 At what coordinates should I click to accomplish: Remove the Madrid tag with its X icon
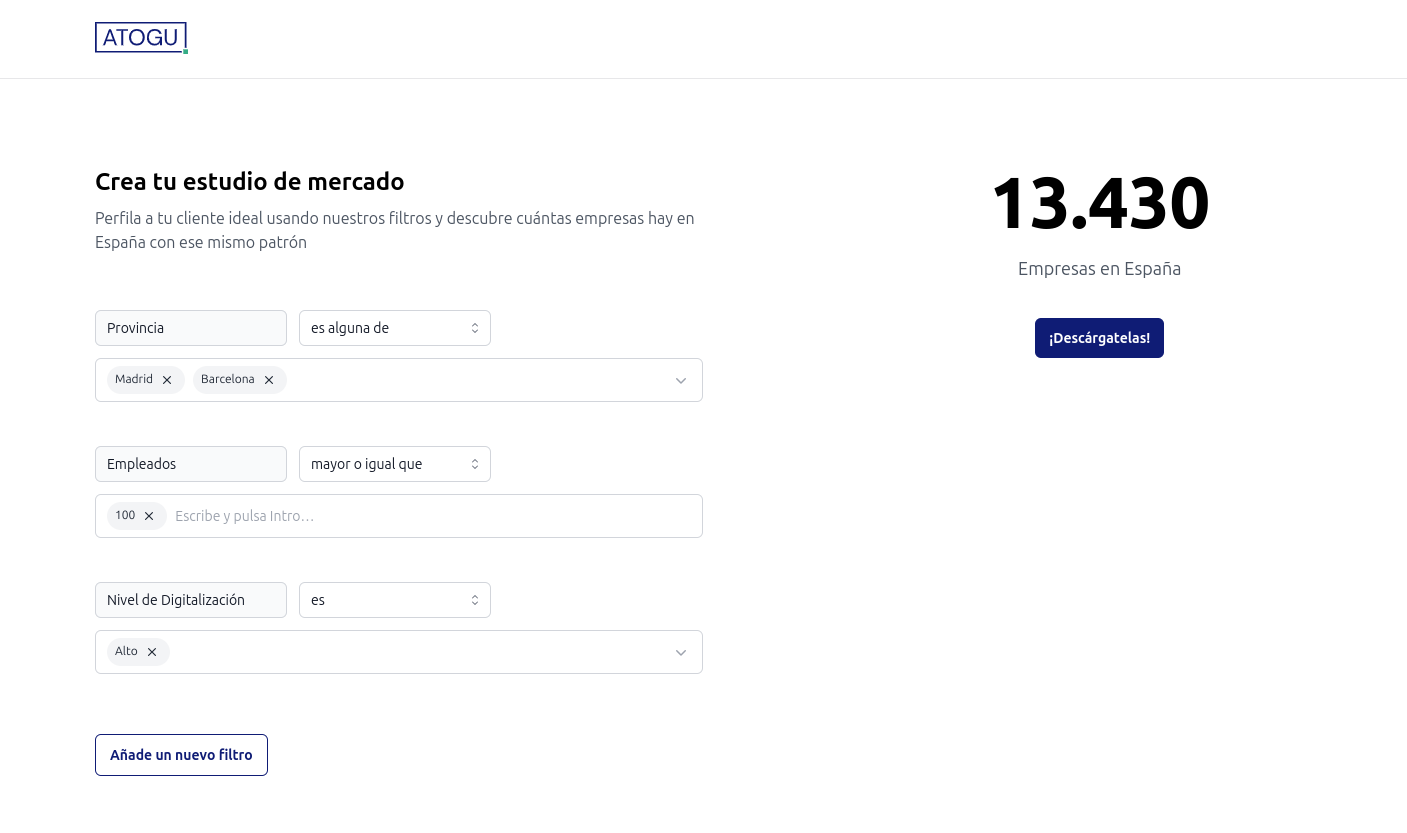(167, 379)
